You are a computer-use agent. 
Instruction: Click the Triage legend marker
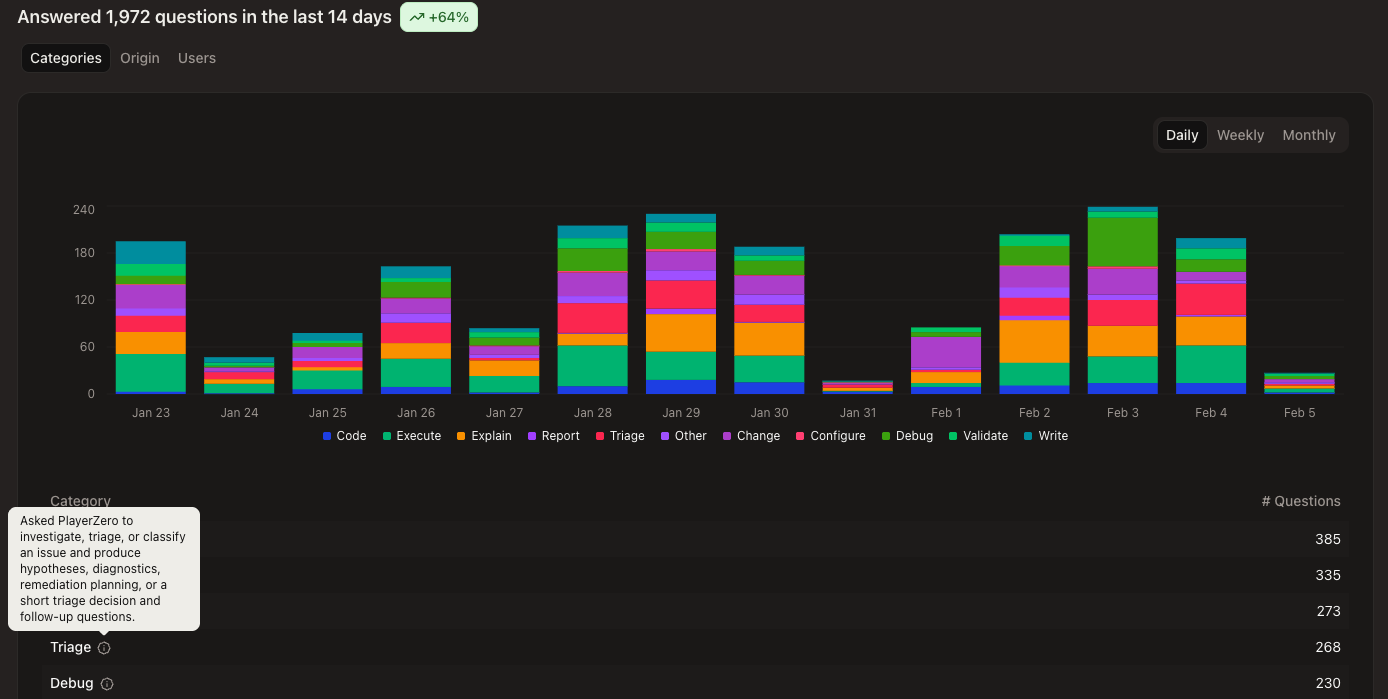click(600, 435)
